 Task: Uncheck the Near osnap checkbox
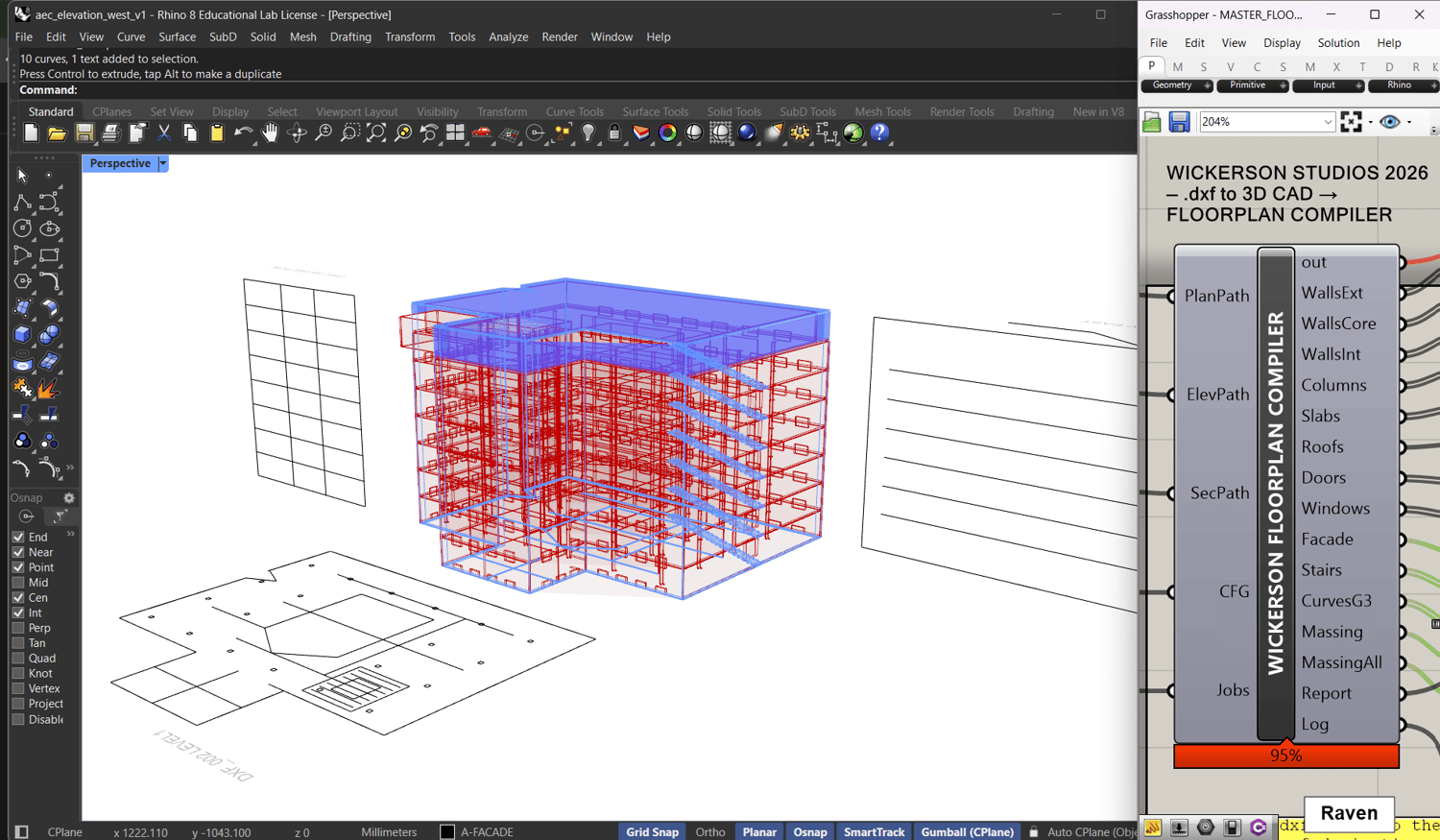pos(18,552)
